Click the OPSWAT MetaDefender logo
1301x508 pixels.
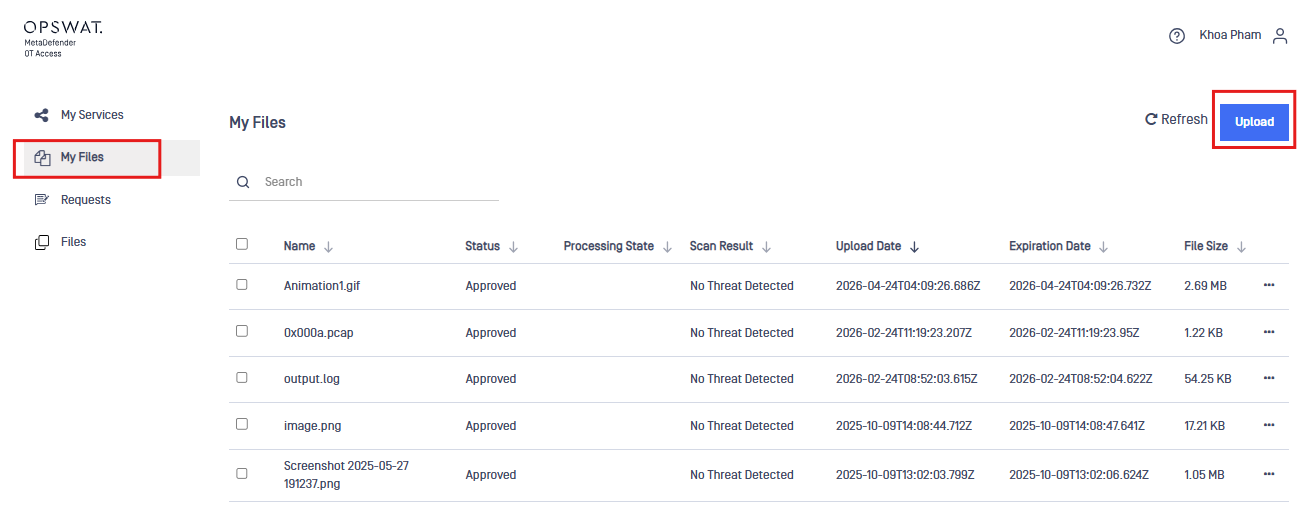point(63,39)
